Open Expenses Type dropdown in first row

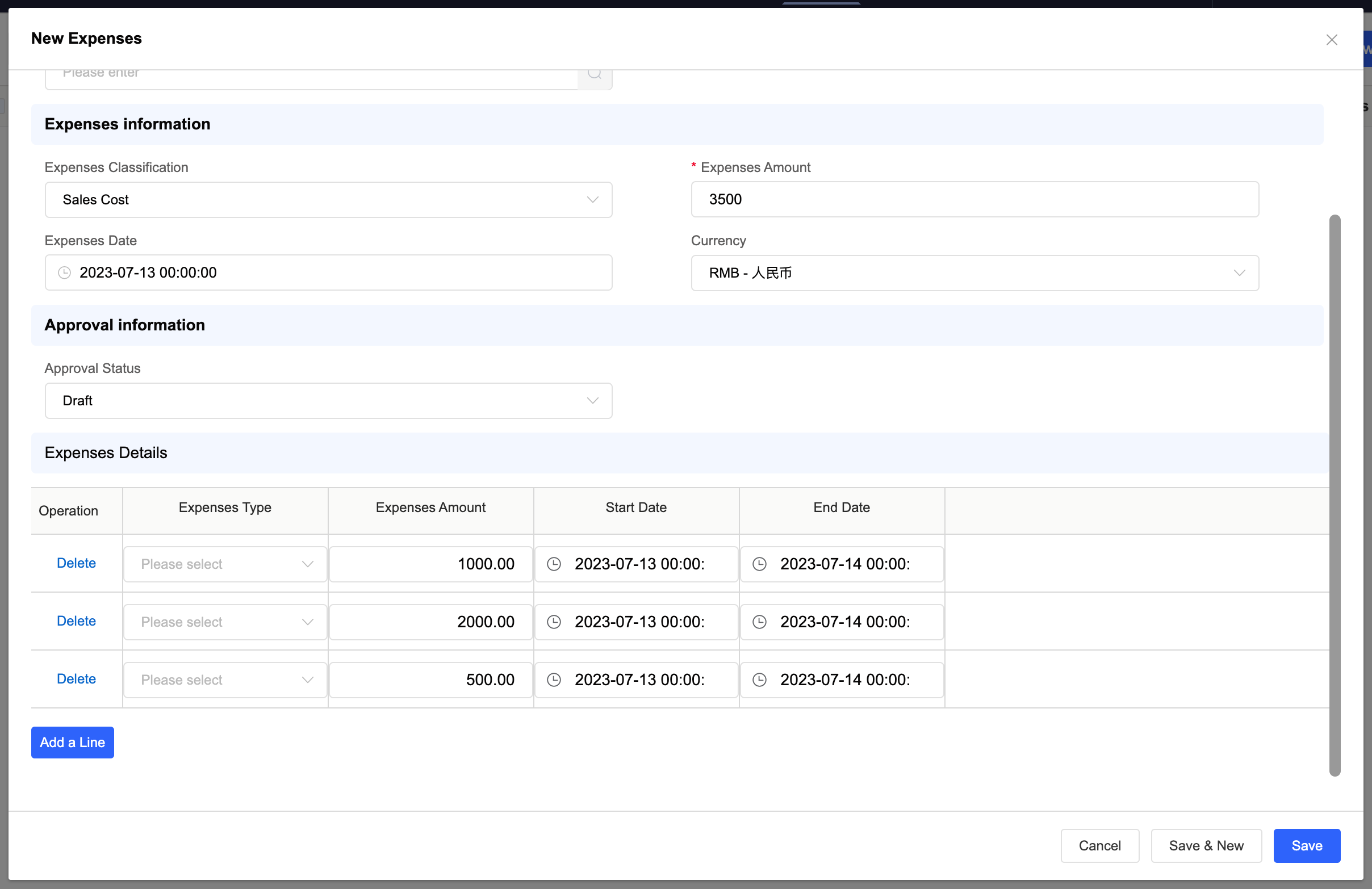[x=225, y=564]
